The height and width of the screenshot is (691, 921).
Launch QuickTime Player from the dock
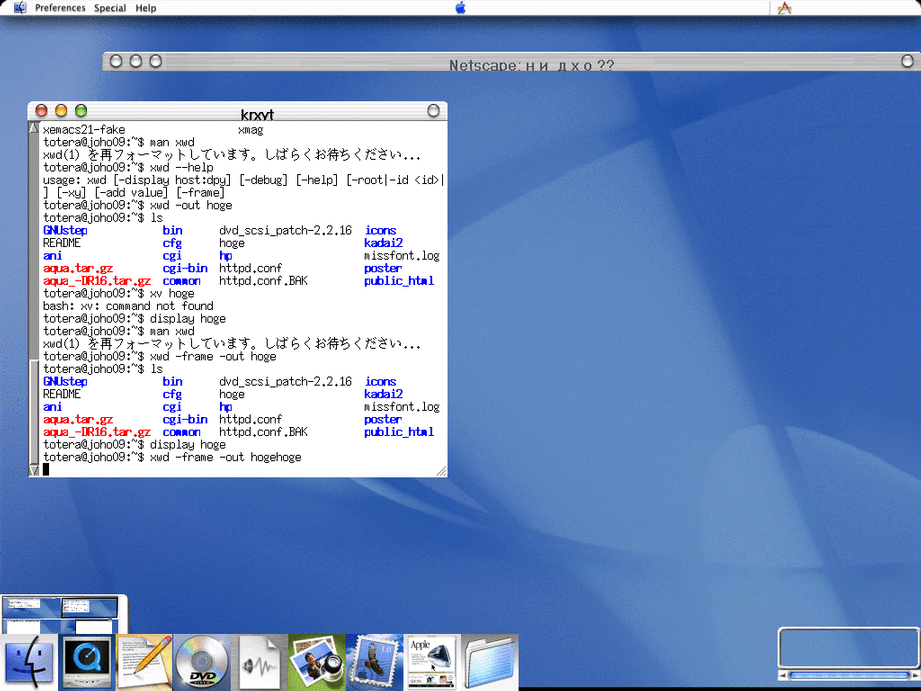tap(87, 662)
